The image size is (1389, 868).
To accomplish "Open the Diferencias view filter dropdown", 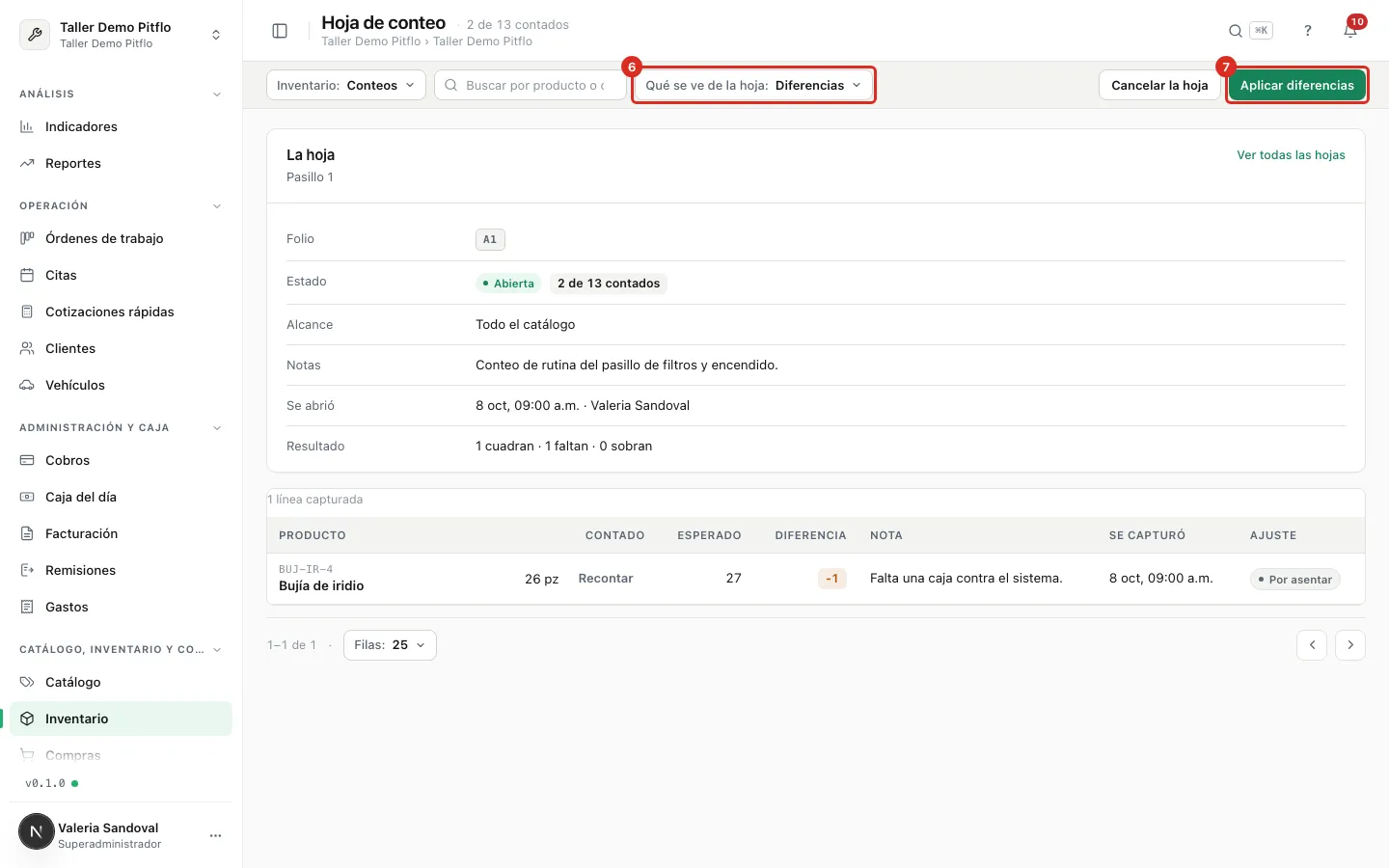I will [753, 85].
